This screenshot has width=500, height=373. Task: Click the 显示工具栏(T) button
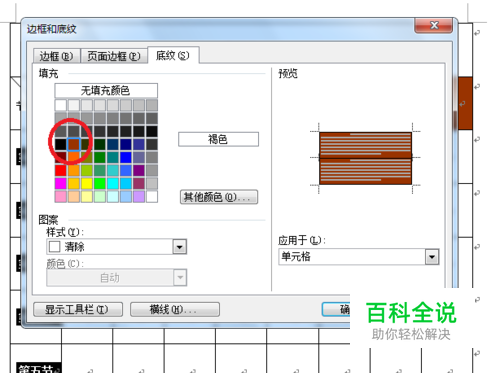[x=78, y=310]
